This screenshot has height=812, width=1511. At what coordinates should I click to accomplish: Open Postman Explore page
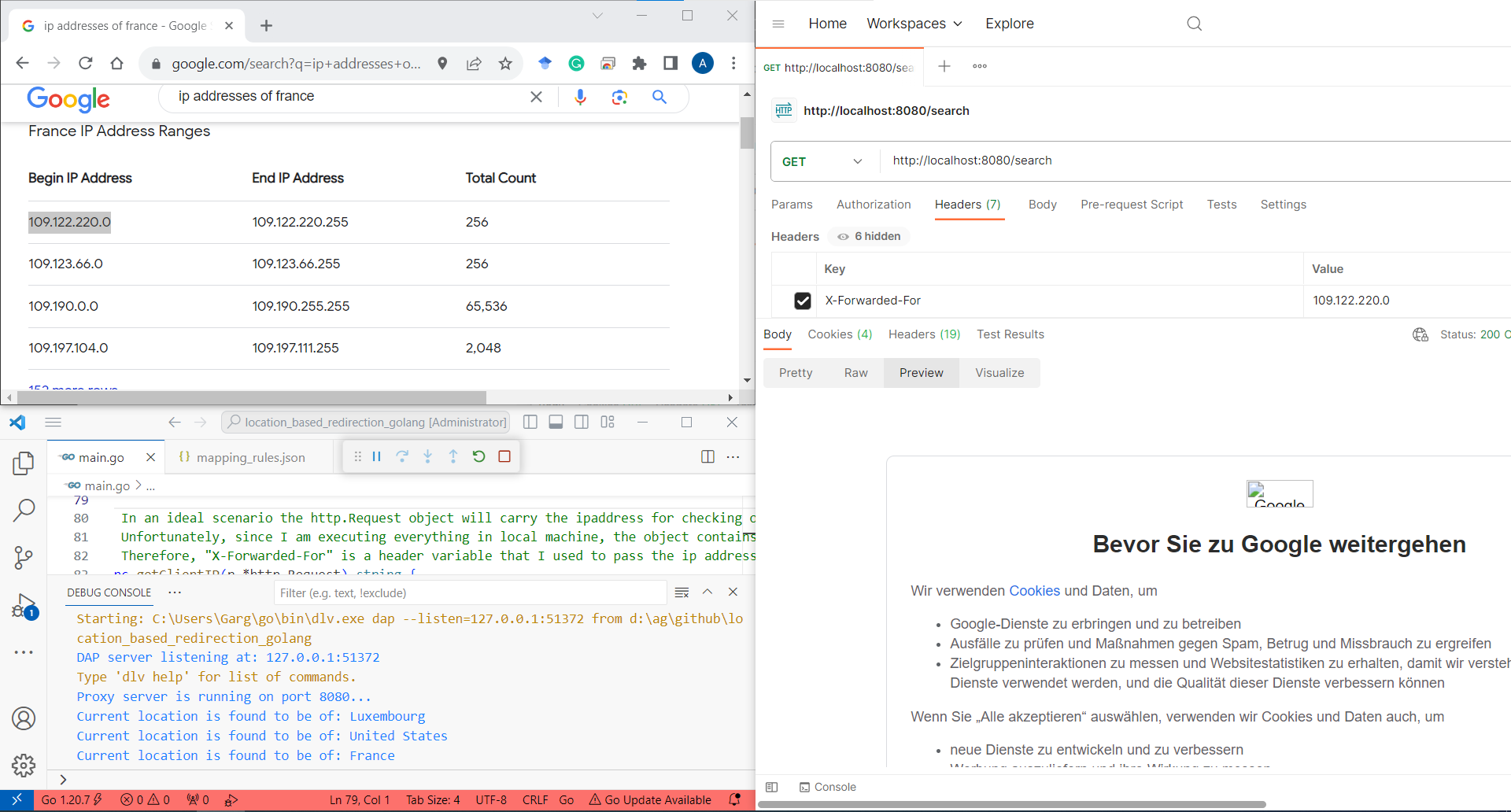(x=1010, y=24)
